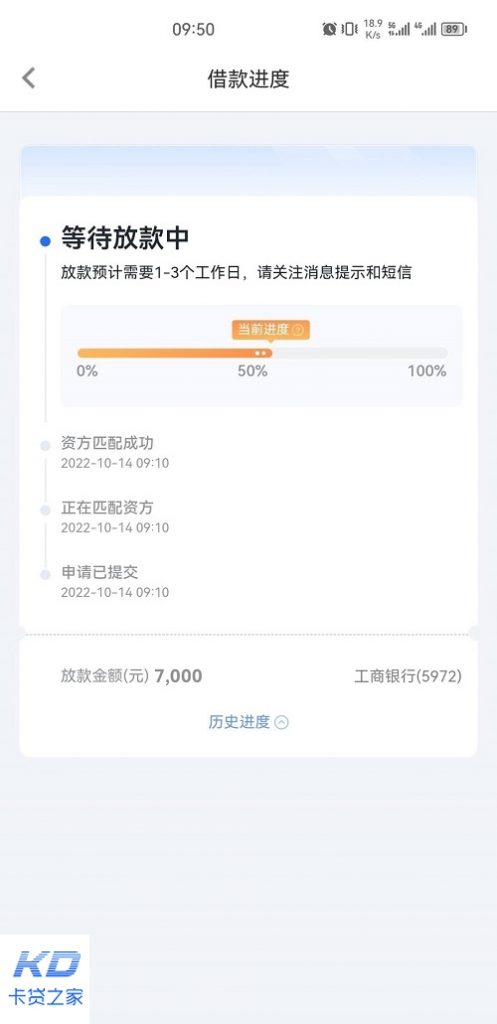The image size is (497, 1024).
Task: Tap the battery indicator showing 89
Action: [454, 29]
